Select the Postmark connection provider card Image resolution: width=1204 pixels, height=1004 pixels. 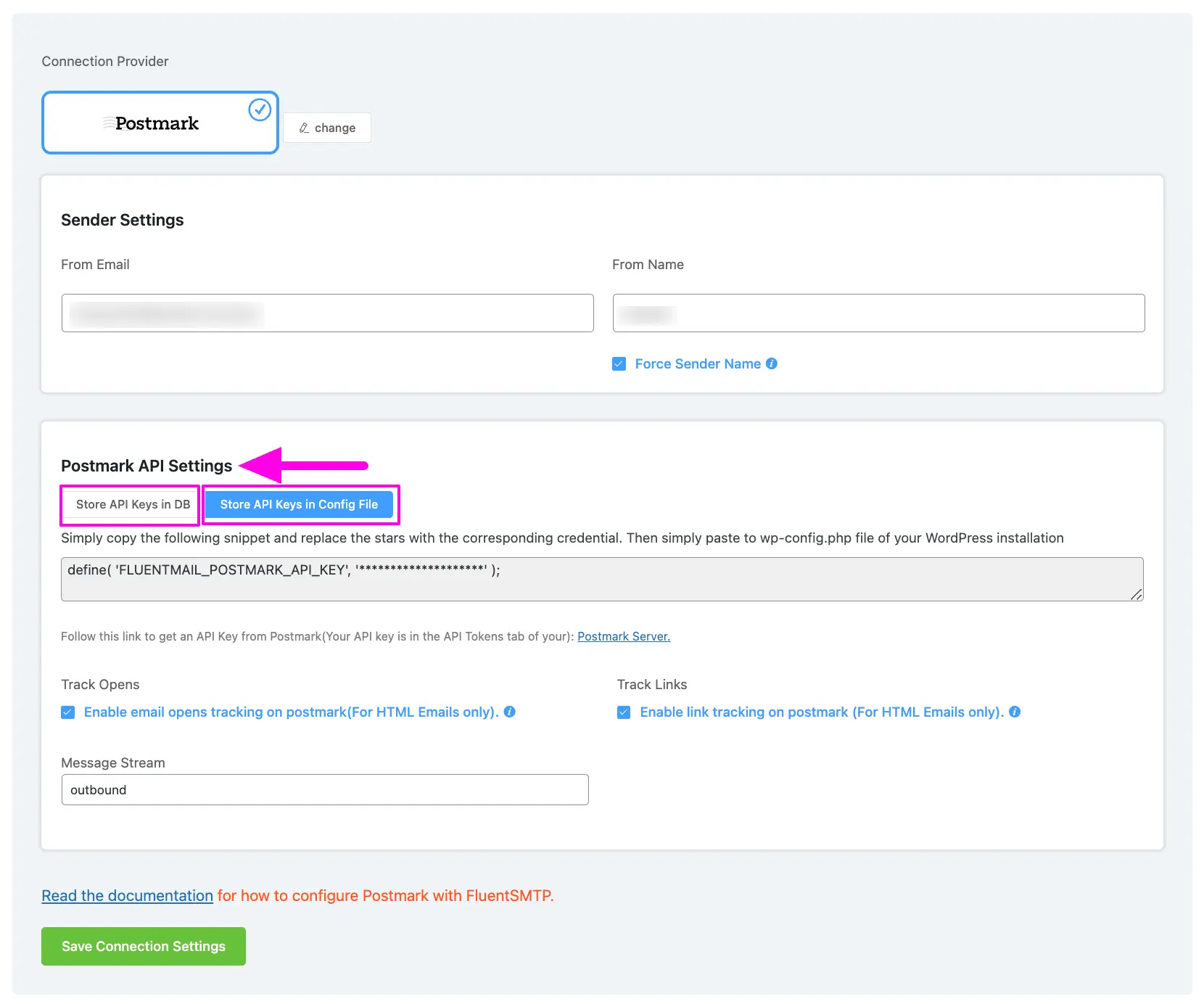pos(160,123)
